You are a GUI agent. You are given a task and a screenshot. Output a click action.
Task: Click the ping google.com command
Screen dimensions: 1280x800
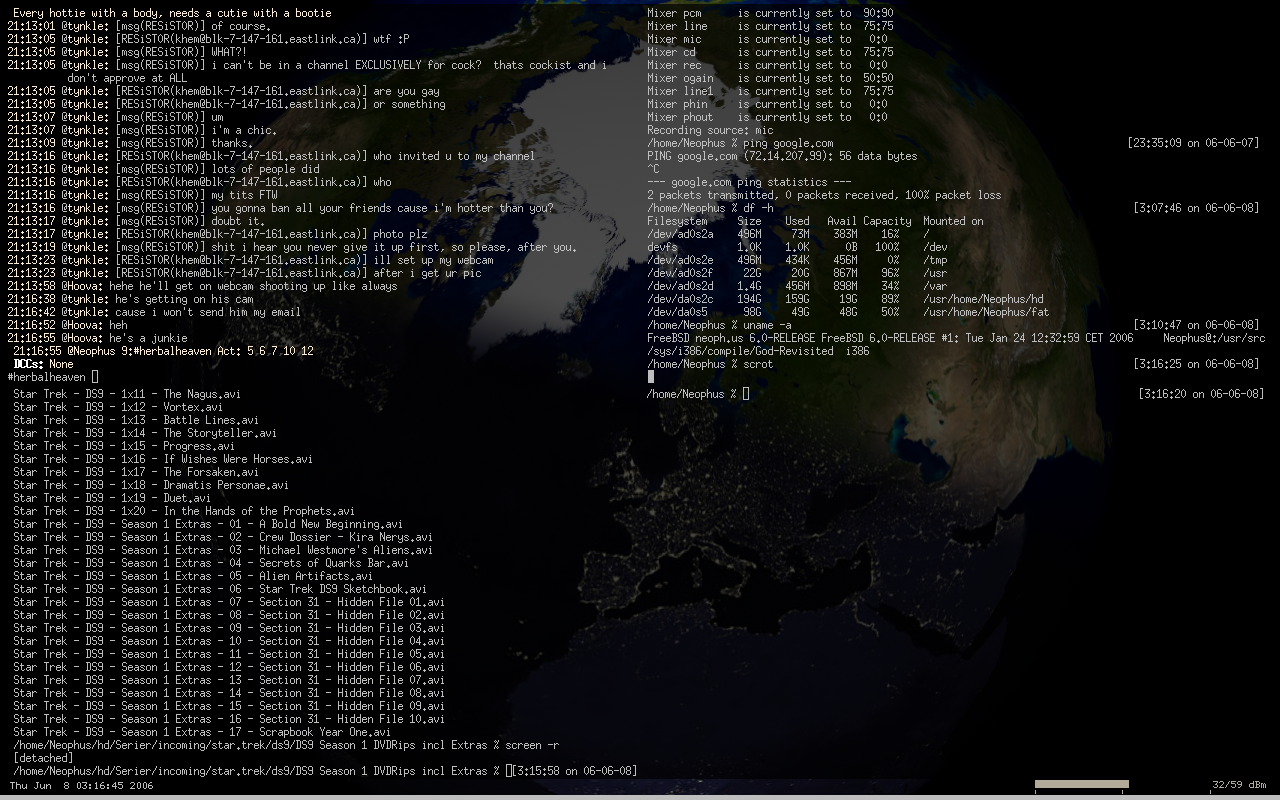pyautogui.click(x=740, y=143)
